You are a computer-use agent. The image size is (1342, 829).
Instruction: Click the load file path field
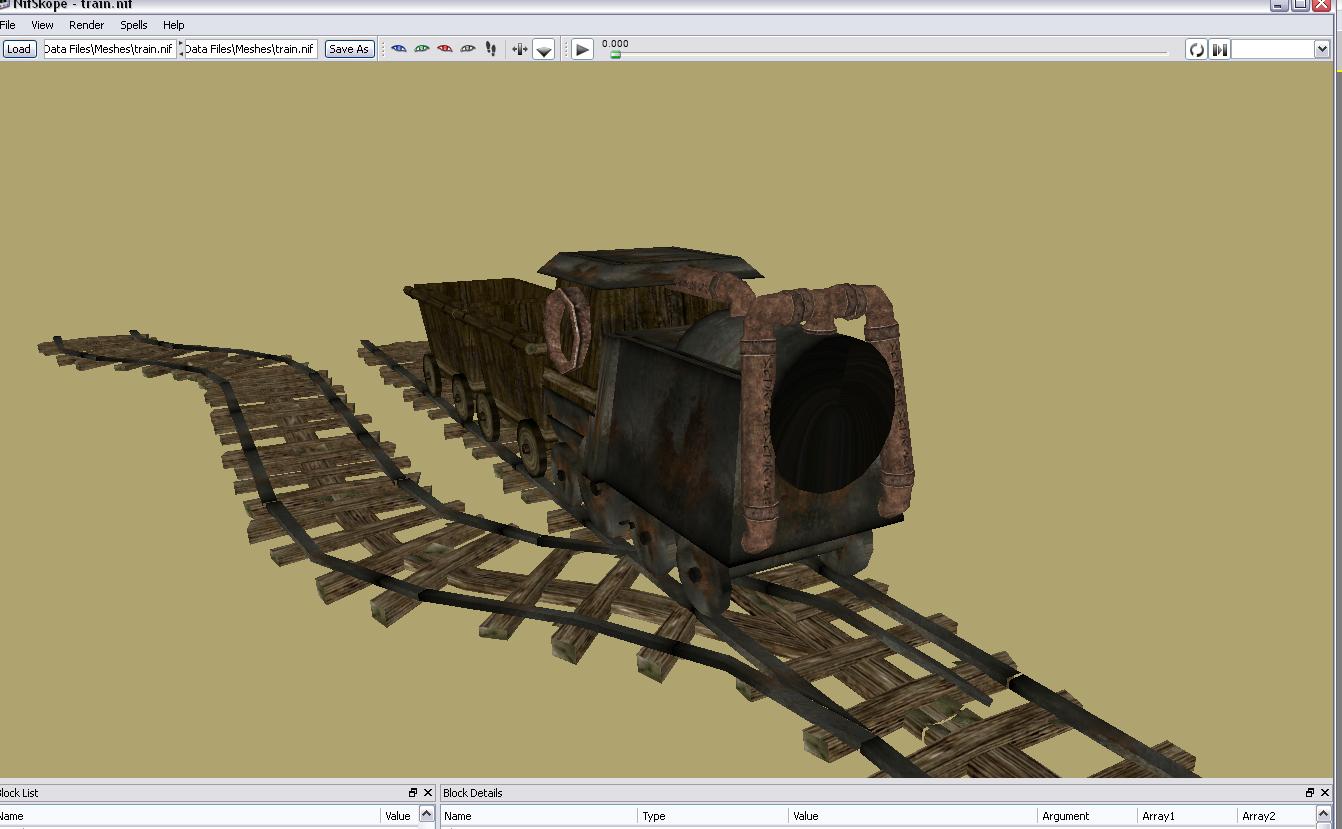coord(109,49)
